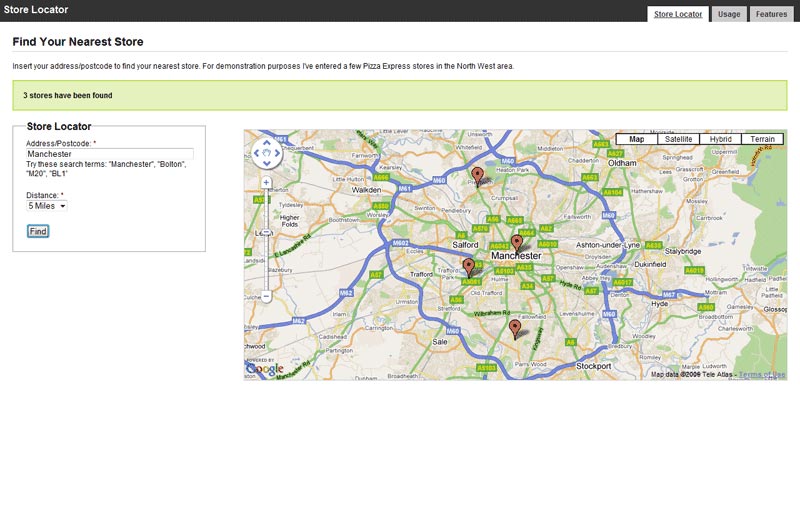The image size is (800, 518).
Task: Click the map zoom out minus button
Action: click(x=267, y=296)
